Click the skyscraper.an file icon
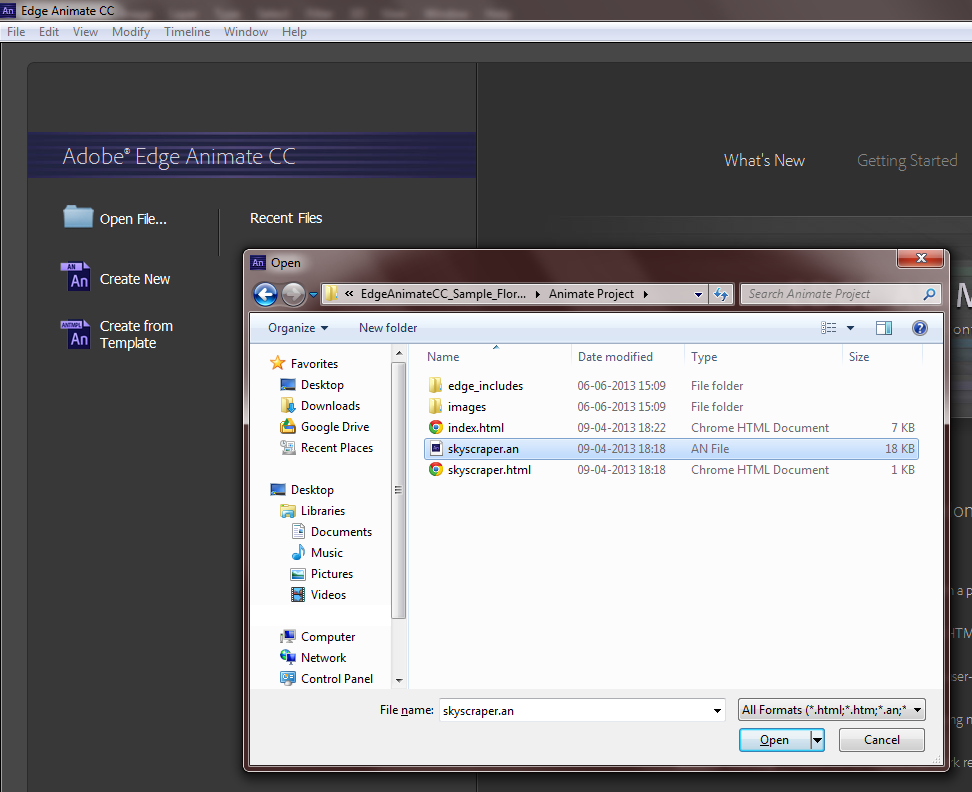Viewport: 972px width, 792px height. [436, 449]
